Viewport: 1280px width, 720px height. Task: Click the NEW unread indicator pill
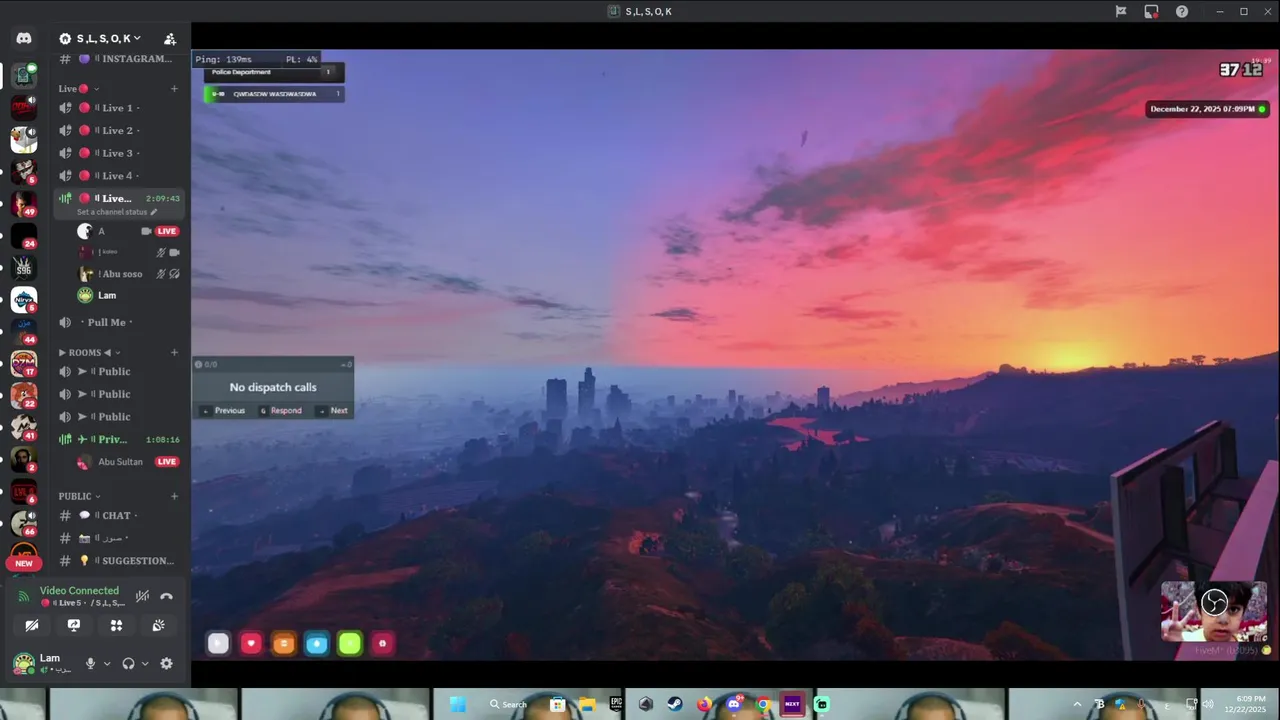[24, 563]
